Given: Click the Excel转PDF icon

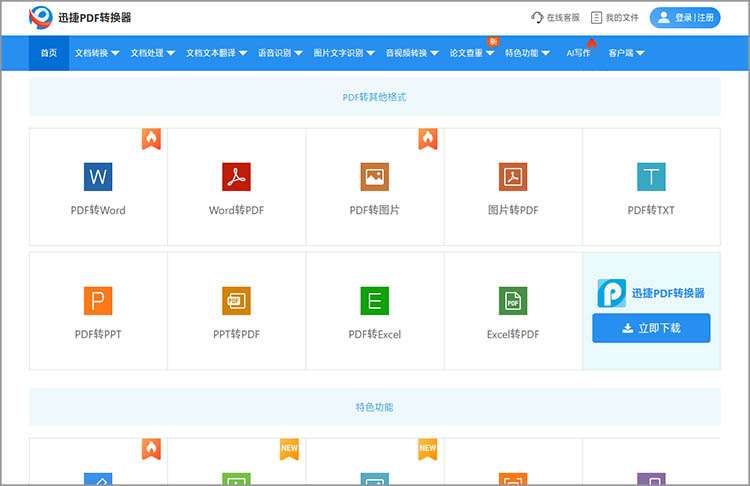Looking at the screenshot, I should coord(513,301).
